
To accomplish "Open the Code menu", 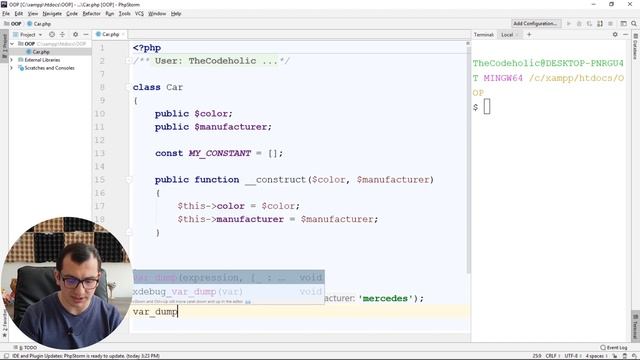I will [72, 13].
